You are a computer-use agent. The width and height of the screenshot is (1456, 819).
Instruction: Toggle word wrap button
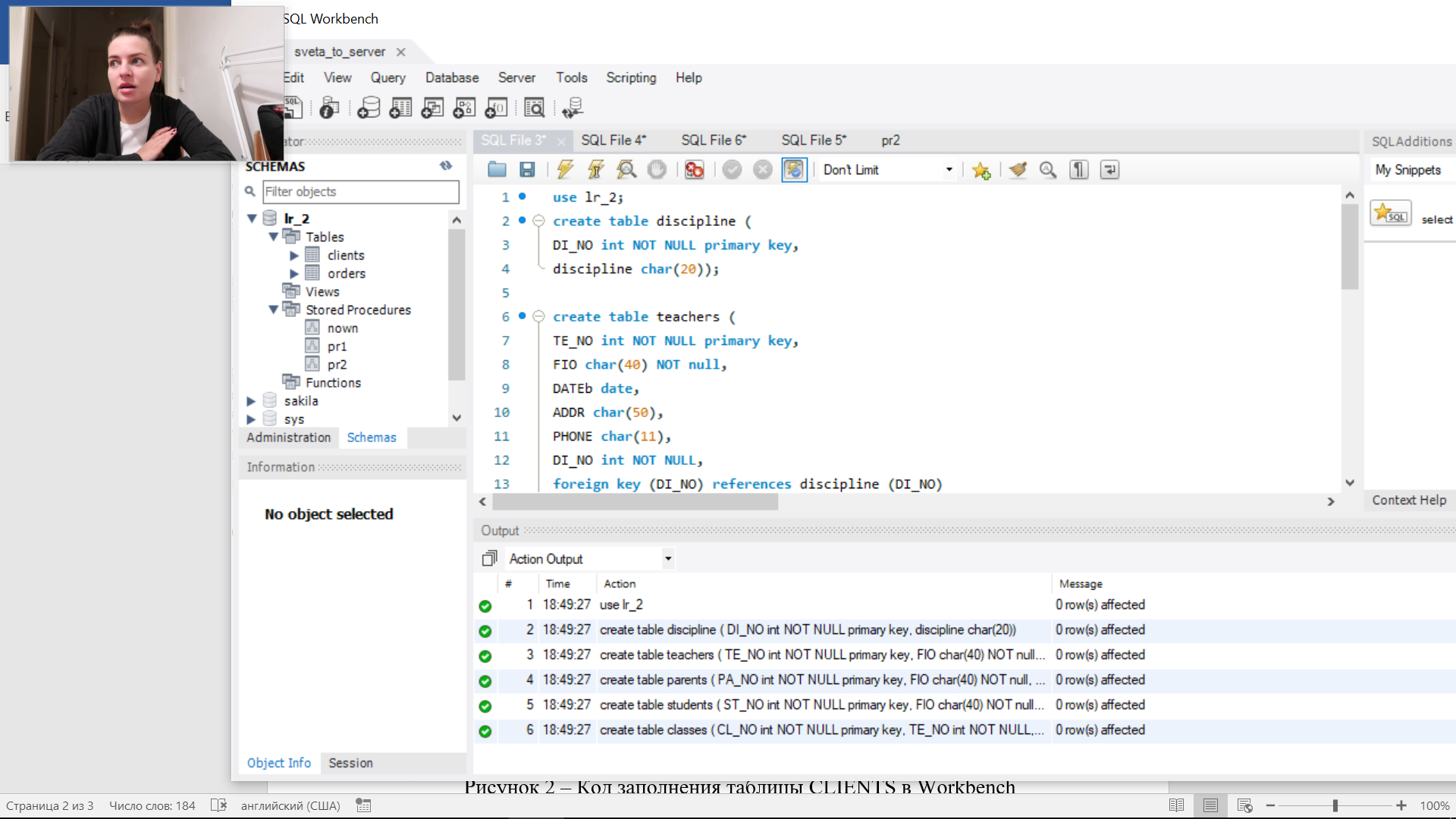(x=1109, y=170)
